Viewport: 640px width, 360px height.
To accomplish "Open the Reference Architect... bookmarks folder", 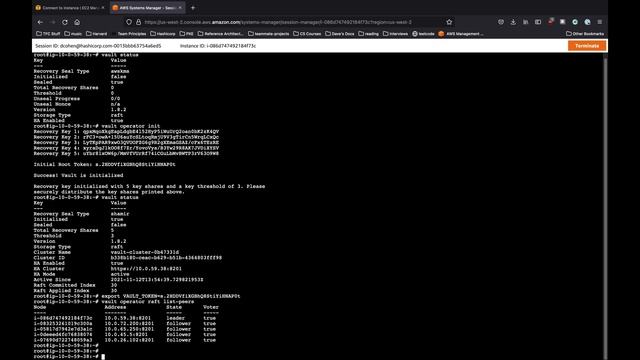I will 220,34.
